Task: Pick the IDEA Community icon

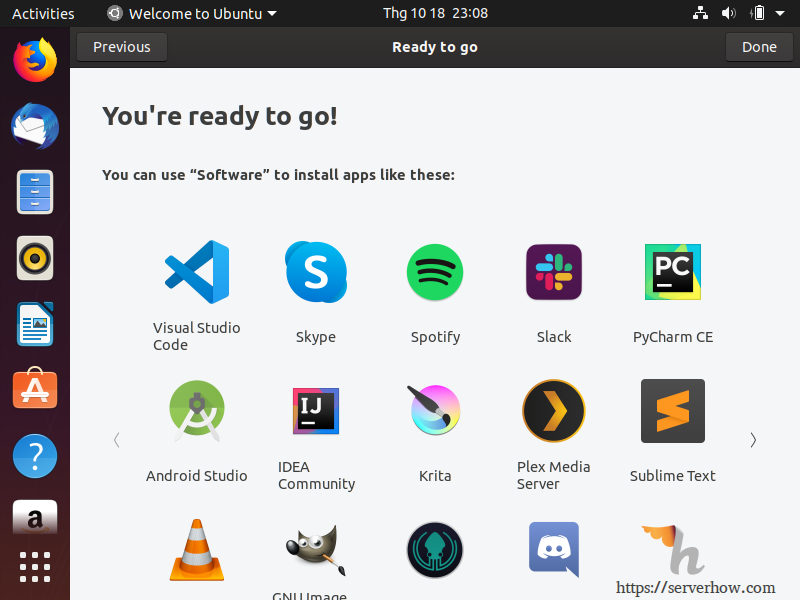Action: pyautogui.click(x=316, y=411)
